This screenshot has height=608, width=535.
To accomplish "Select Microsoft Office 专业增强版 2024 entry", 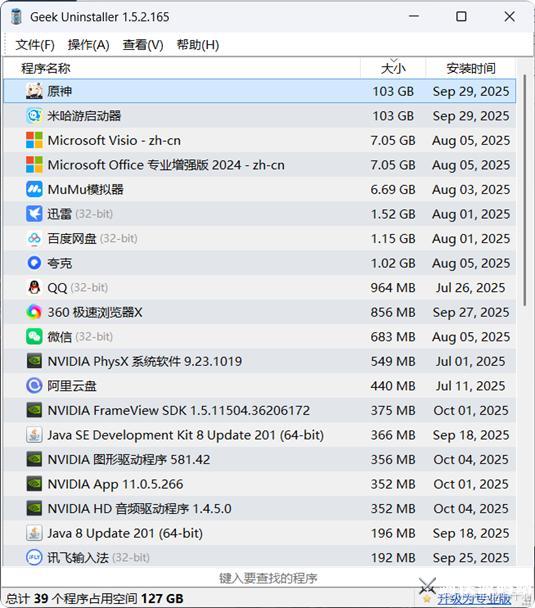I will coord(166,165).
